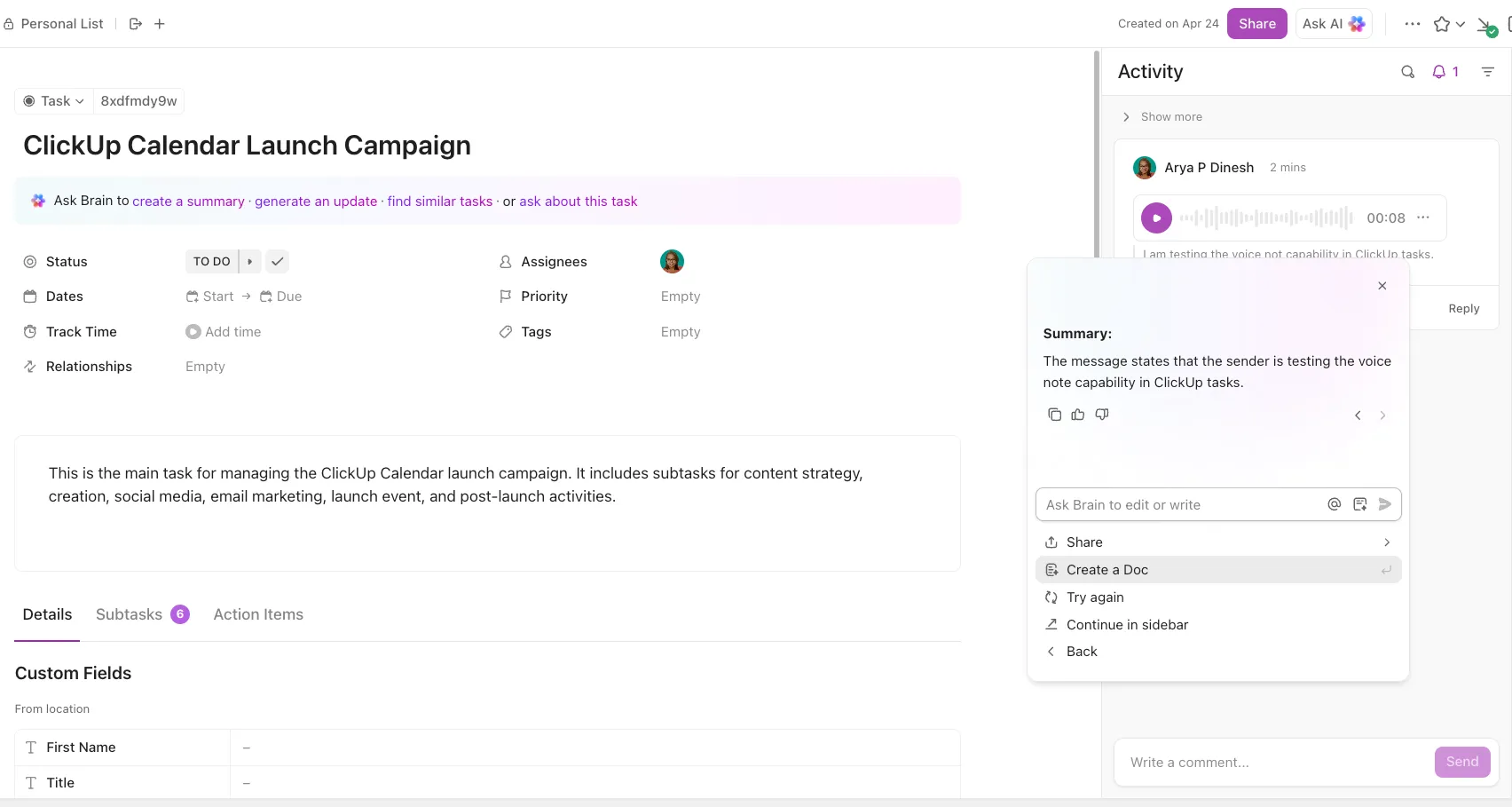Expand the Share submenu
This screenshot has width=1512, height=807.
[x=1218, y=542]
